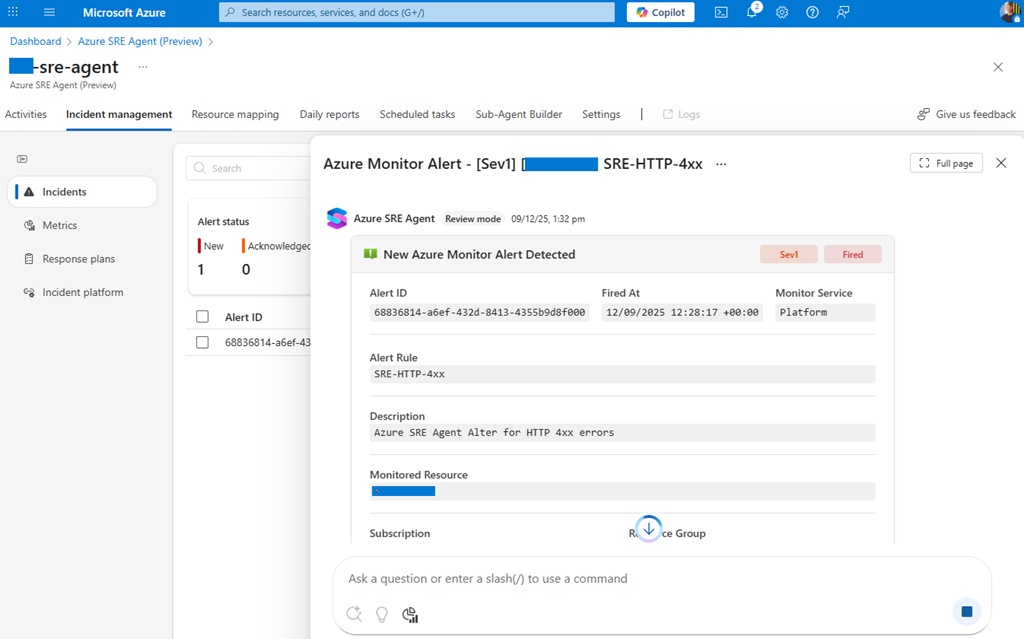Click the Full page button
Screen dimensions: 1024x639
pos(946,163)
